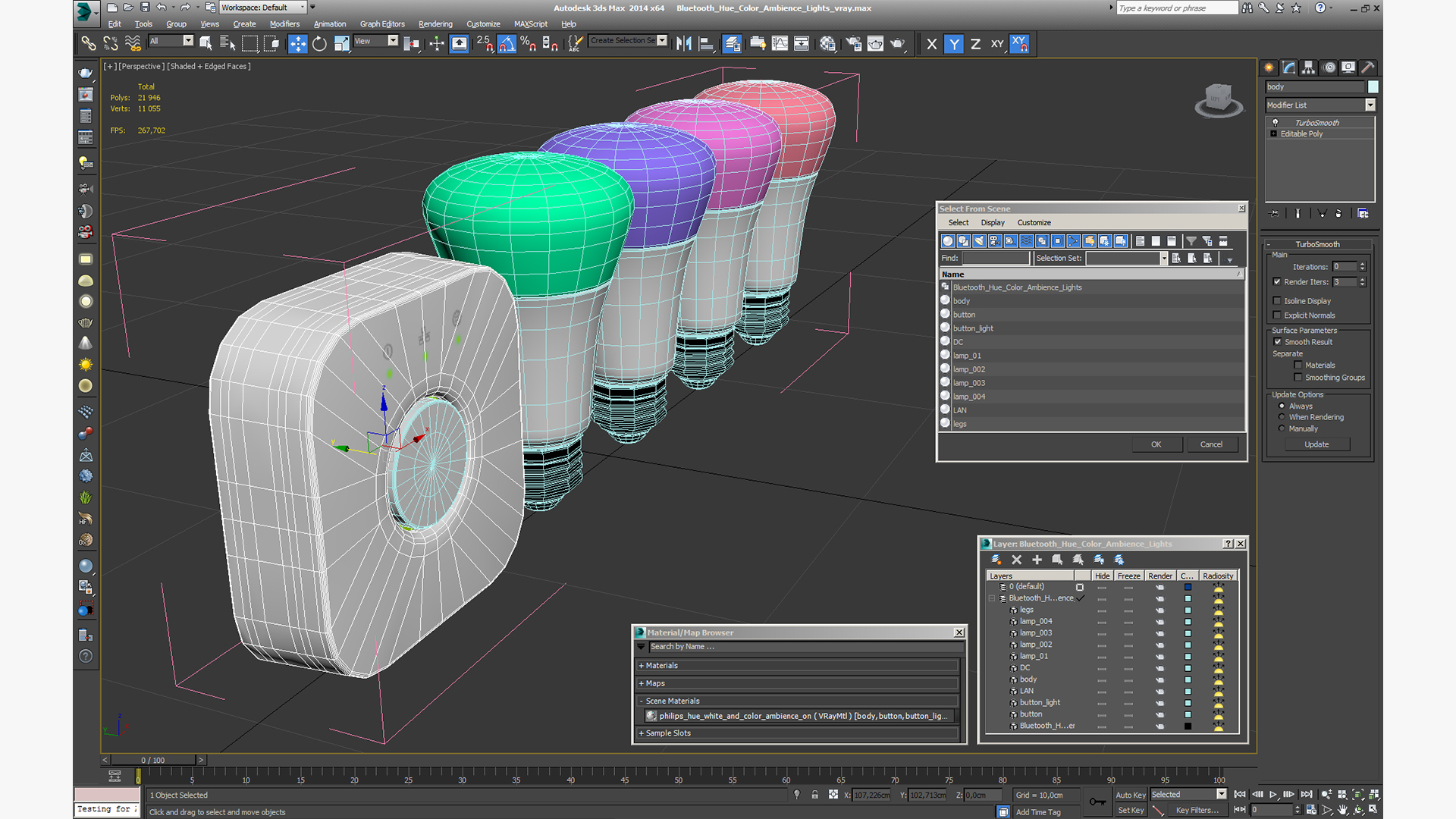The height and width of the screenshot is (819, 1456).
Task: Click Delete layer X icon in Layer dialog
Action: 1017,560
